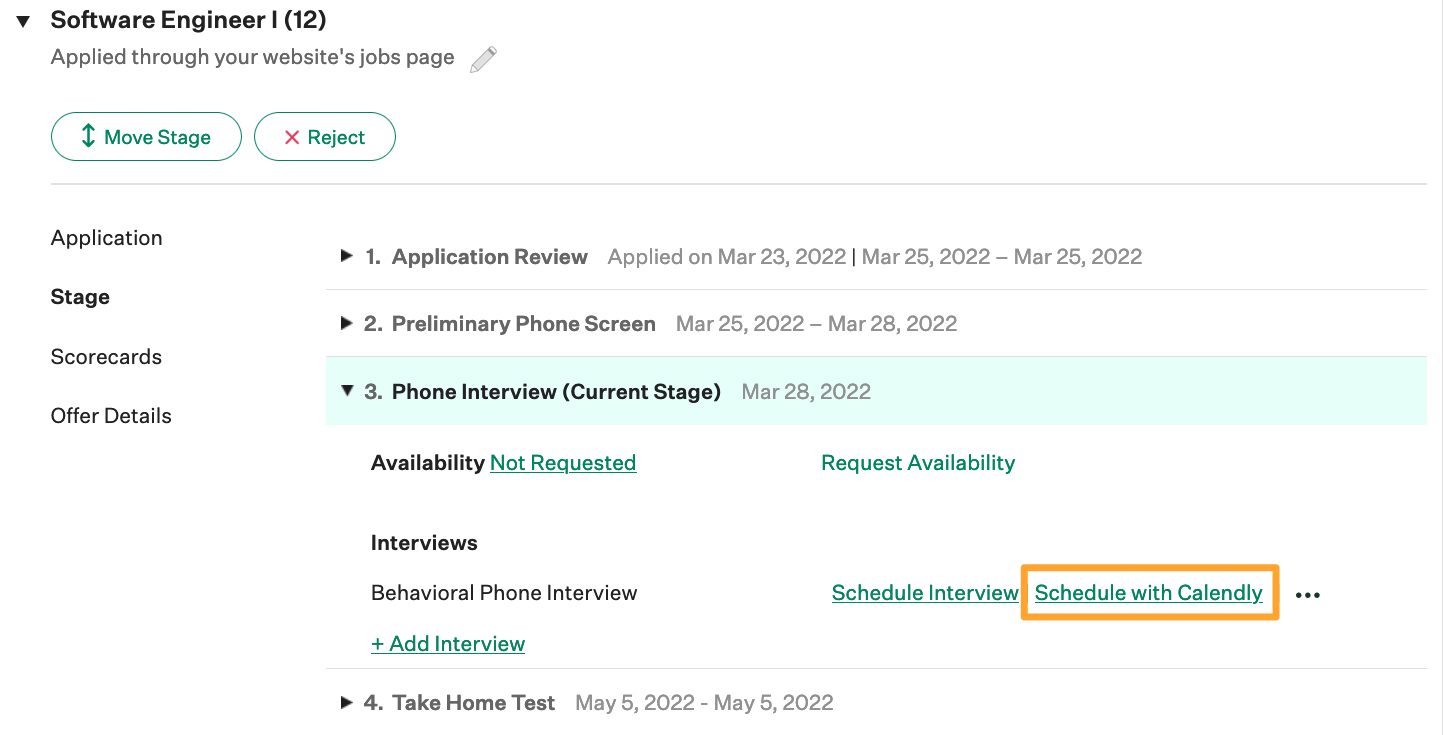Click the Reject button
Viewport: 1443px width, 735px height.
pyautogui.click(x=325, y=137)
